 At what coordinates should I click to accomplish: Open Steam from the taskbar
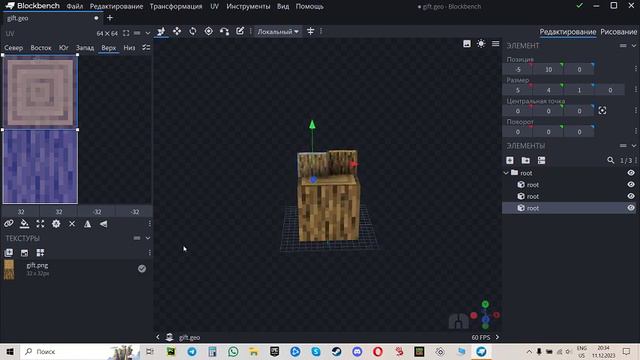pyautogui.click(x=336, y=351)
